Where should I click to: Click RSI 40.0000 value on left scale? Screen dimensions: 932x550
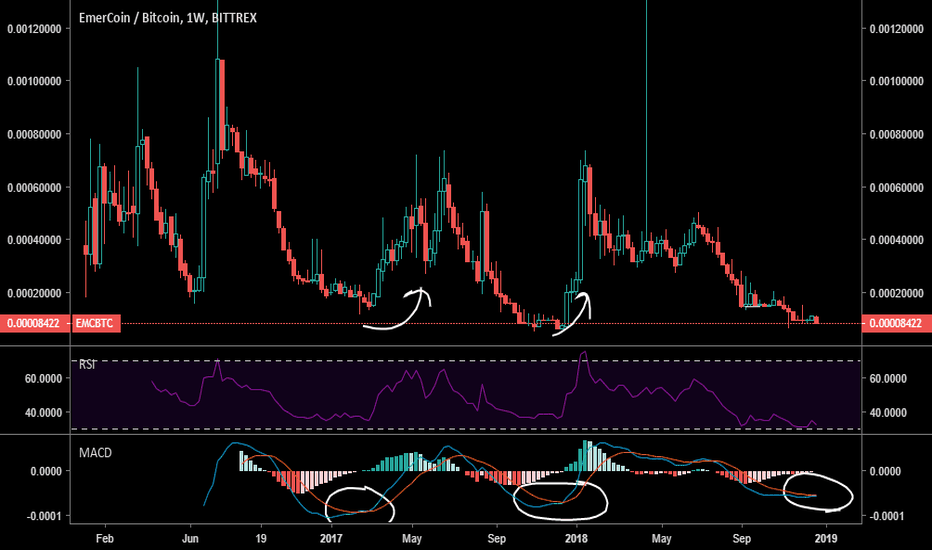pos(43,413)
